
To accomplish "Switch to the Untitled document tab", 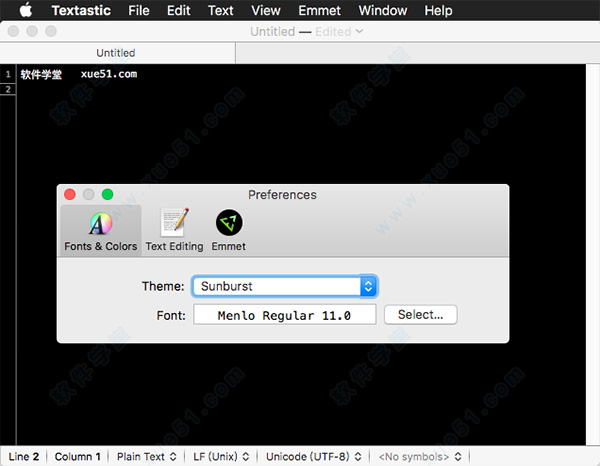I will [116, 52].
